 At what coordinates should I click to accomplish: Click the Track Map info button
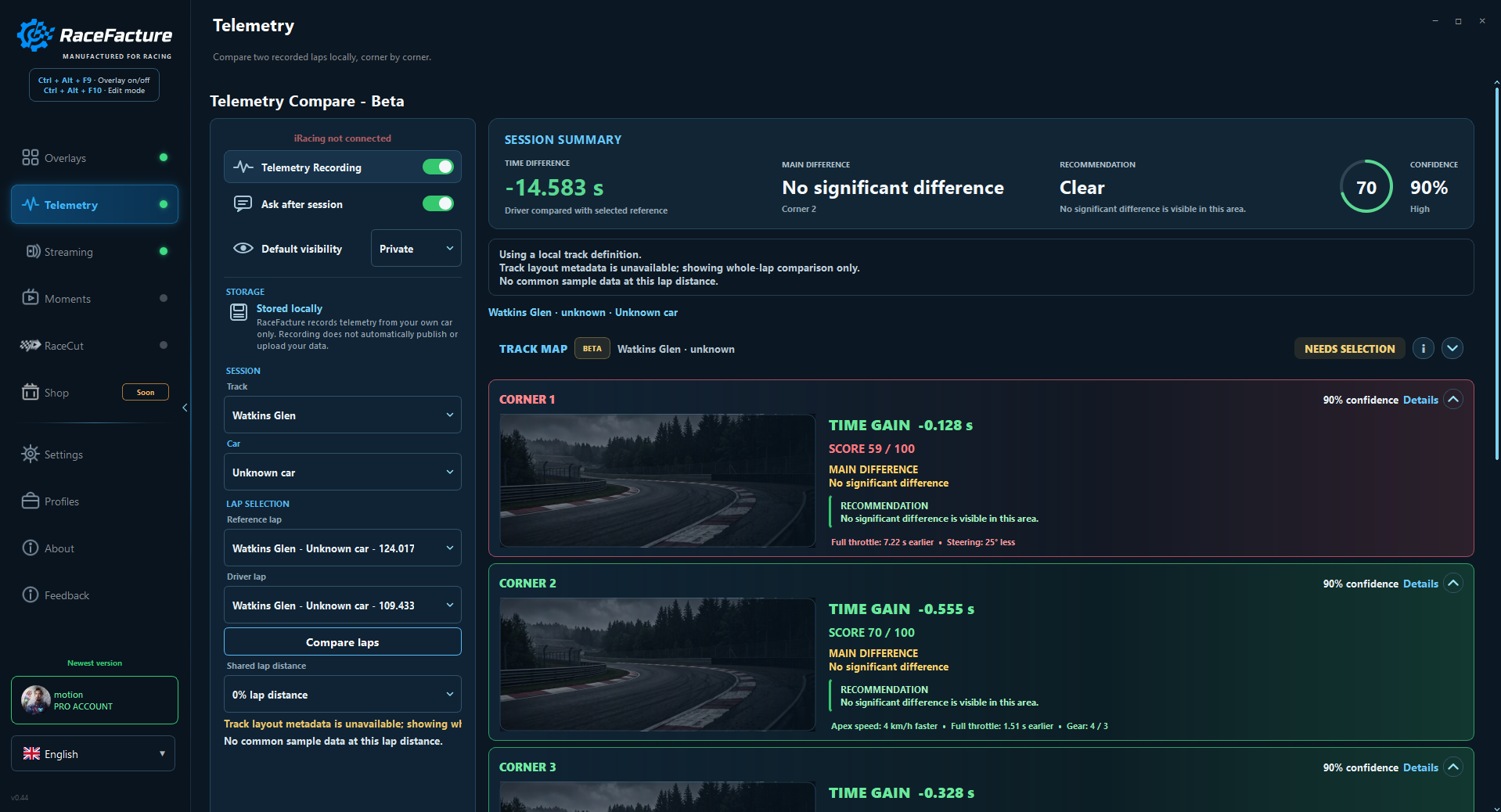(x=1424, y=348)
